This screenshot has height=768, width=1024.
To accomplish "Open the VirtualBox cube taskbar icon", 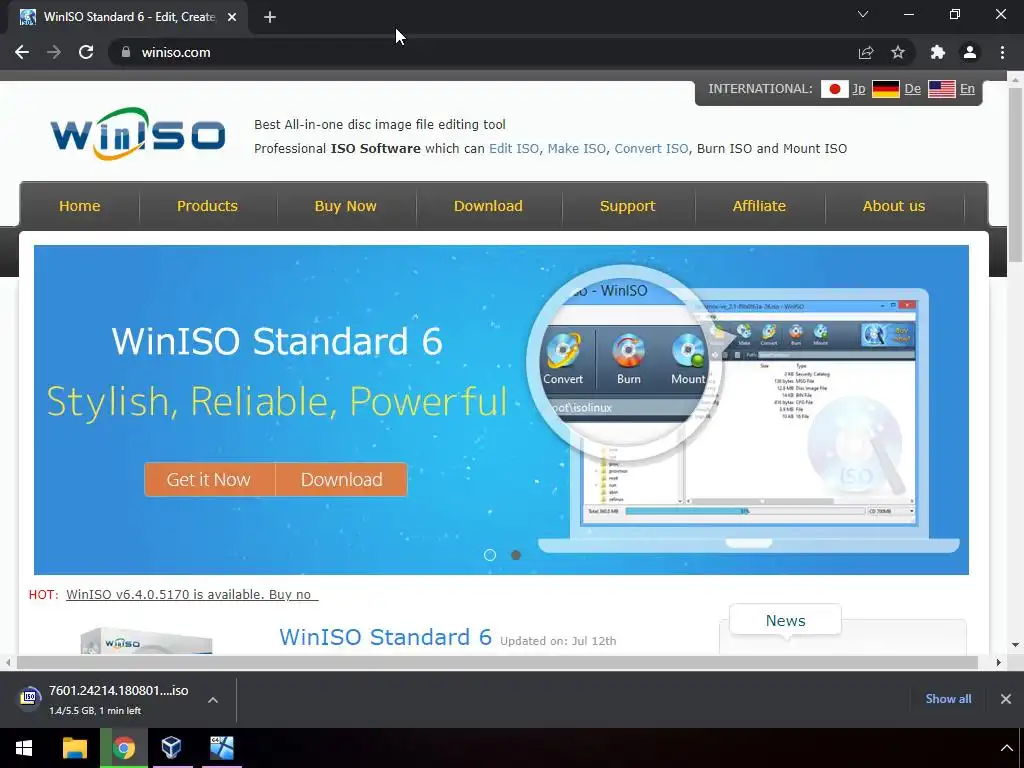I will click(172, 748).
